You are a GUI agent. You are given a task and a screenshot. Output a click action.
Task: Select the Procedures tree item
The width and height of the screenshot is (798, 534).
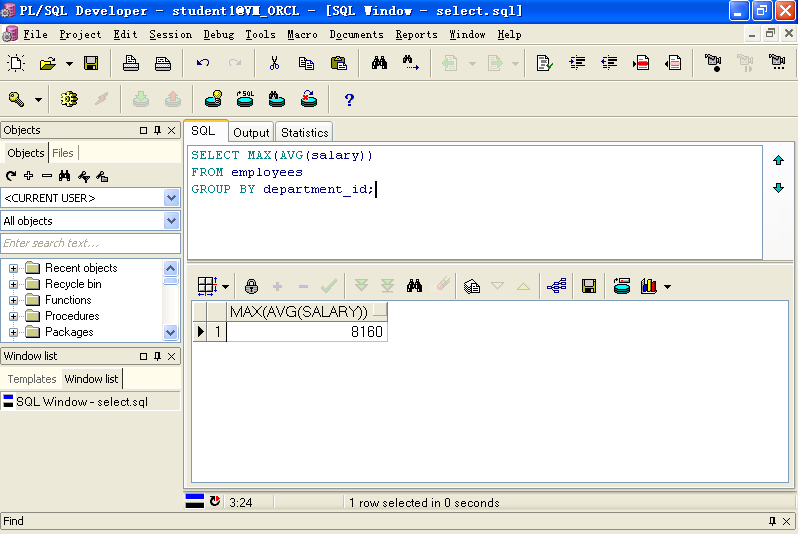pyautogui.click(x=72, y=316)
